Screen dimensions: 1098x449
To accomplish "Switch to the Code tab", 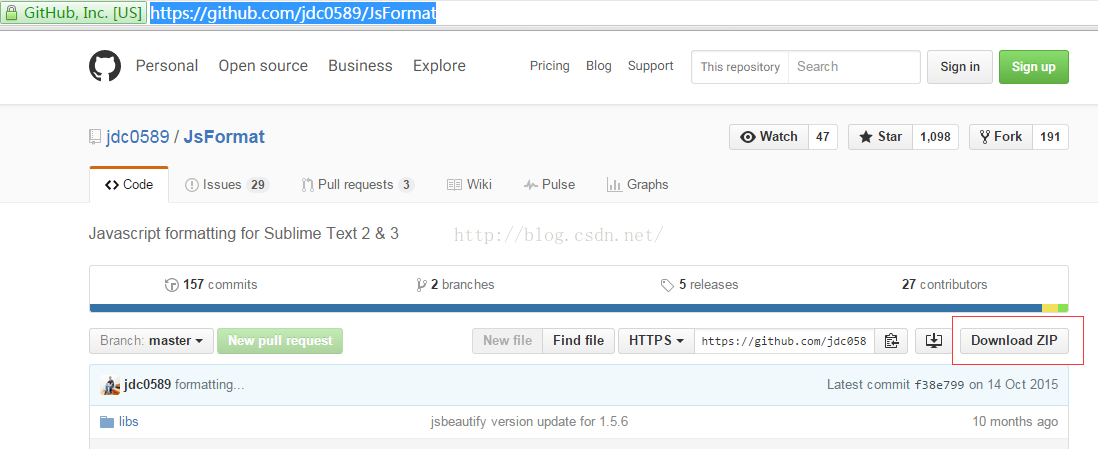I will coord(130,185).
